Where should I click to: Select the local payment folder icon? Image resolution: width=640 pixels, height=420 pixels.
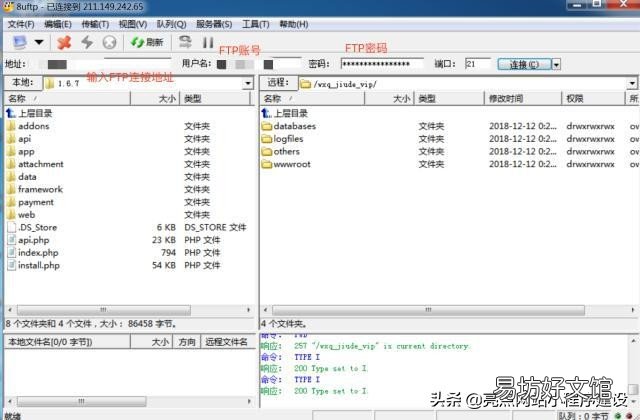11,202
